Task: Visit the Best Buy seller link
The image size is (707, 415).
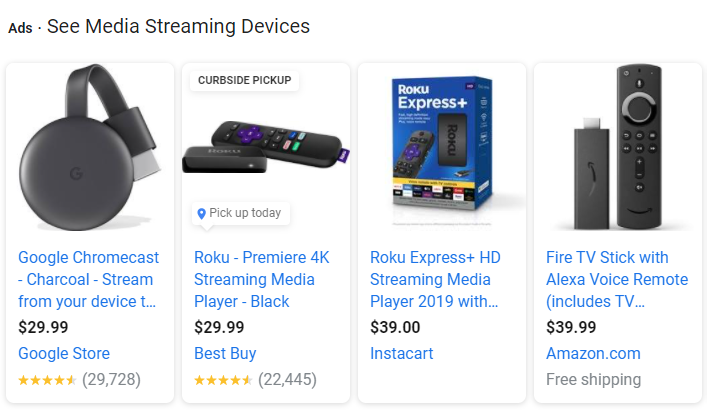Action: tap(225, 353)
